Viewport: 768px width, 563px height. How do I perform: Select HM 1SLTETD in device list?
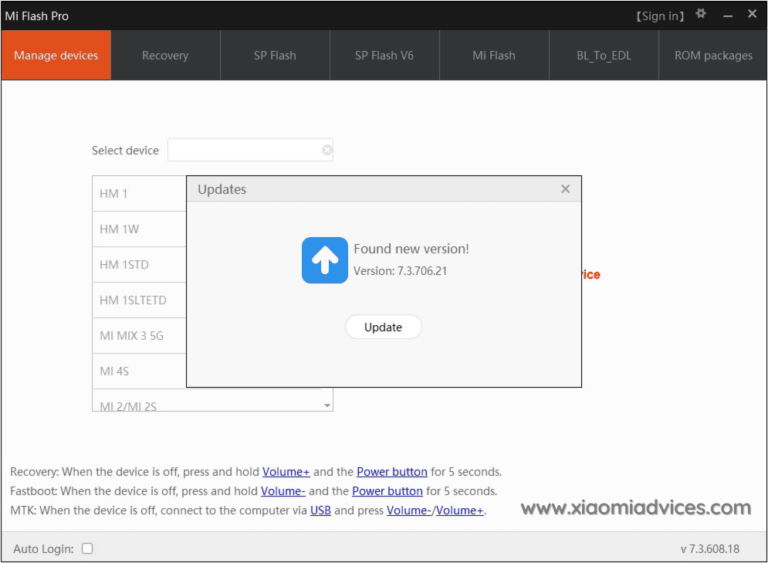(140, 300)
